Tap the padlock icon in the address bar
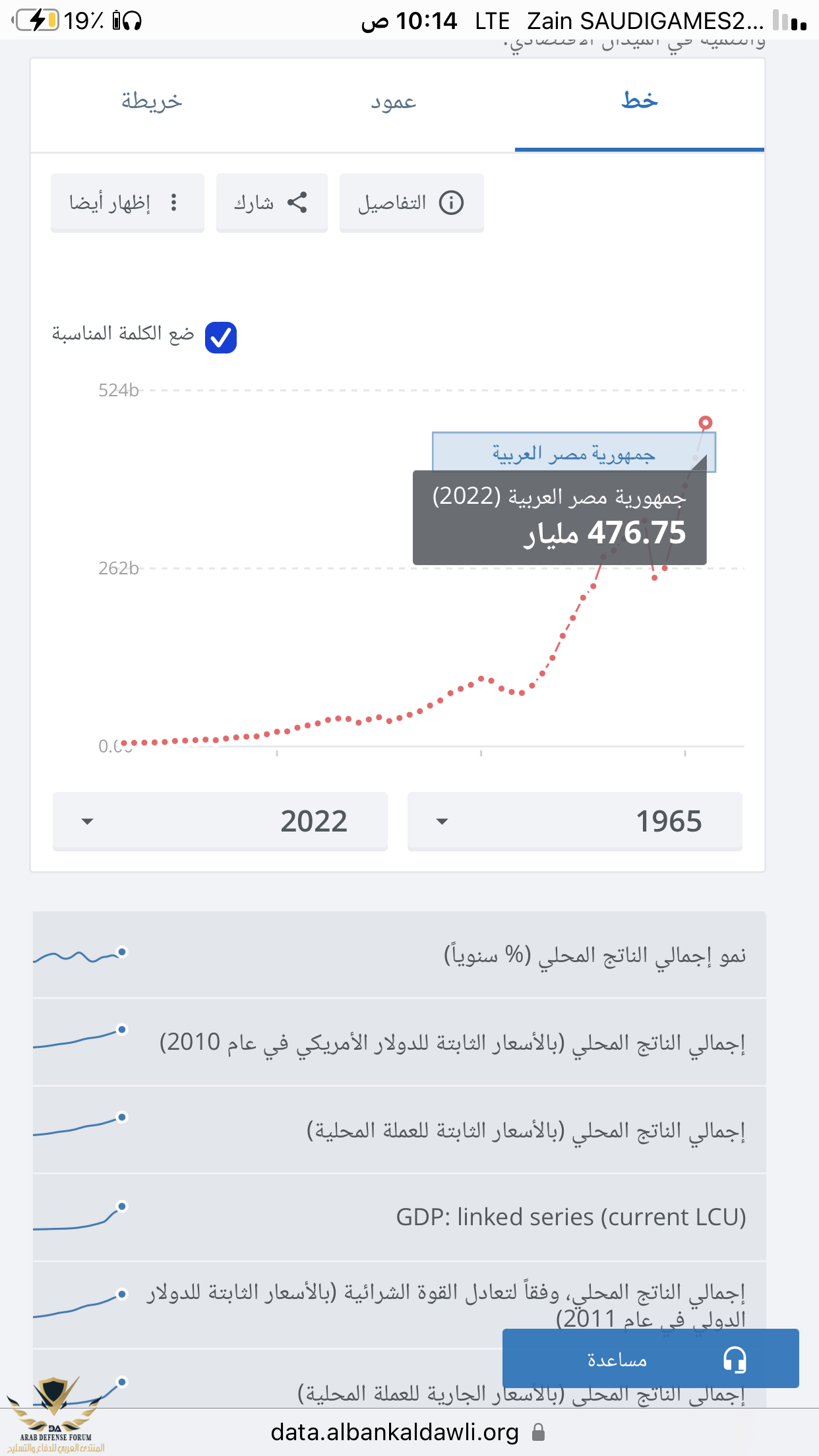Screen dimensions: 819x1456 [539, 1432]
